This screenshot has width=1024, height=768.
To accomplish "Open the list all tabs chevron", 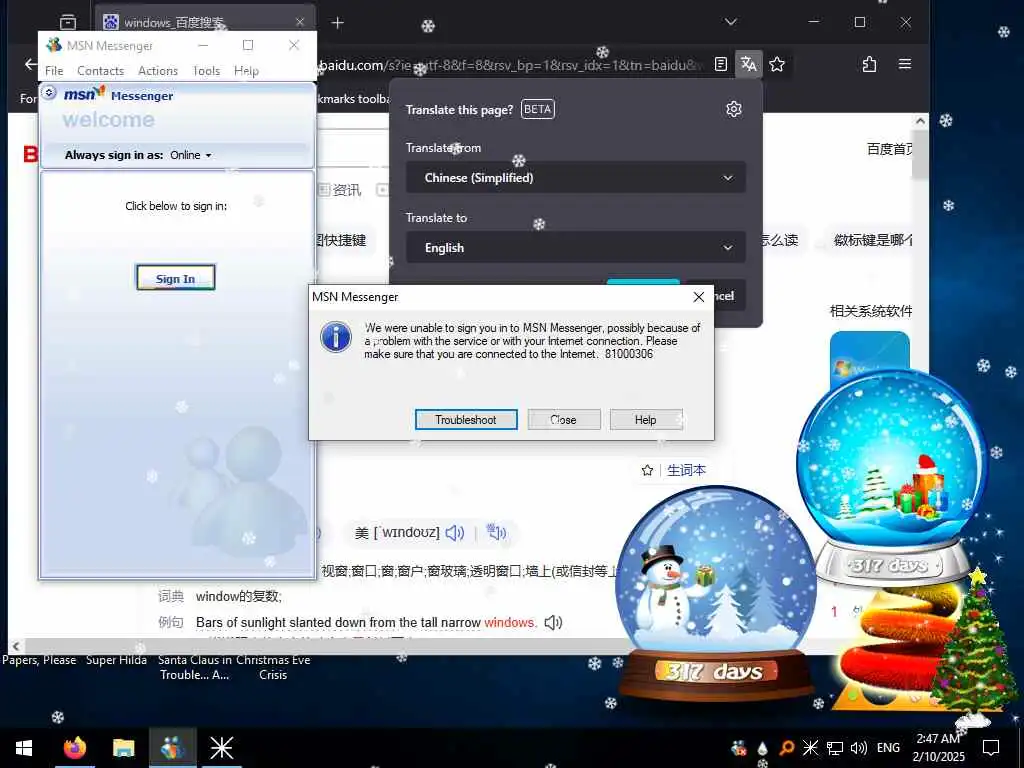I will point(731,22).
